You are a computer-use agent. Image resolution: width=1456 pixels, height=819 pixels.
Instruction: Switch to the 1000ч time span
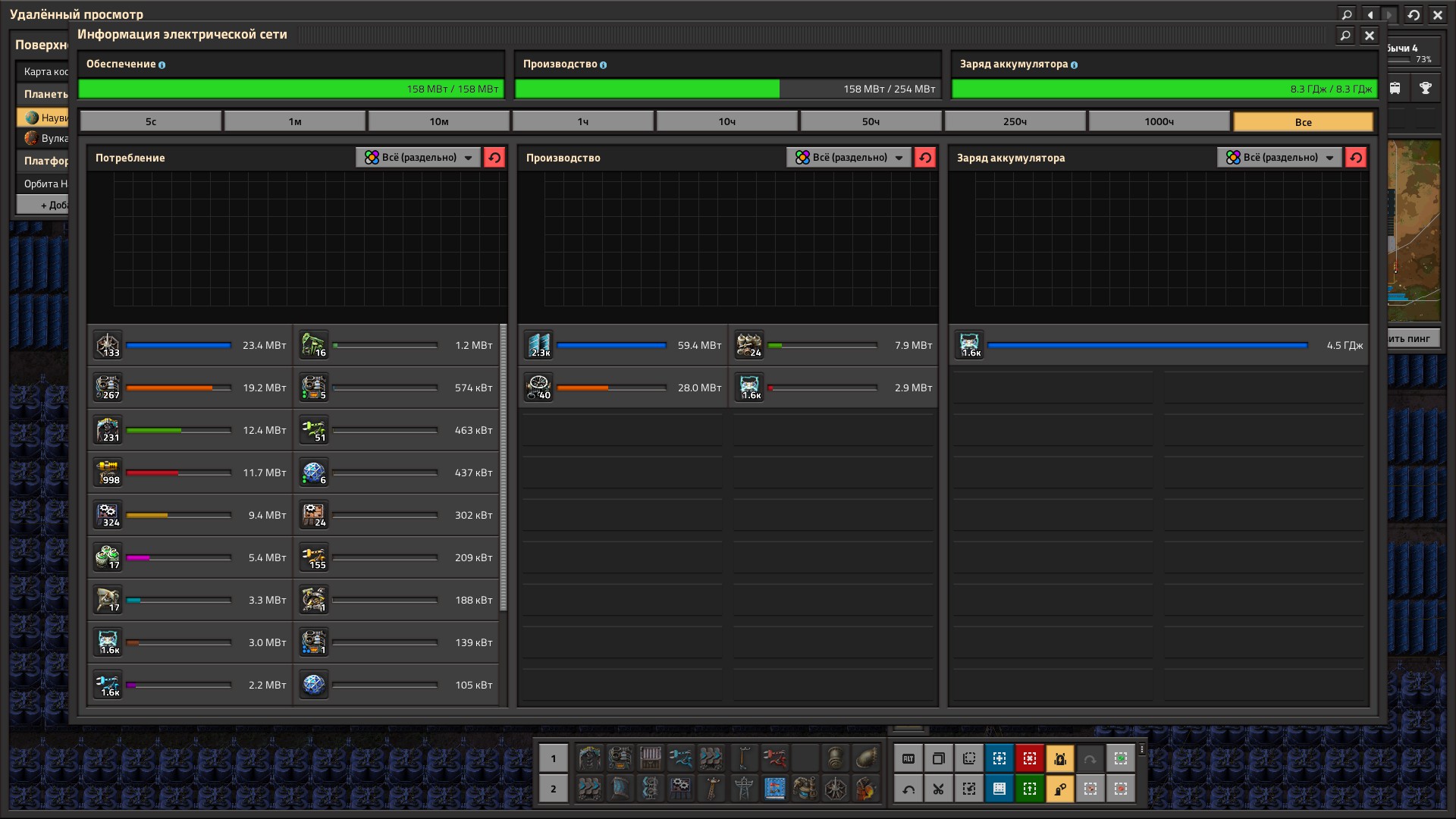[1159, 121]
